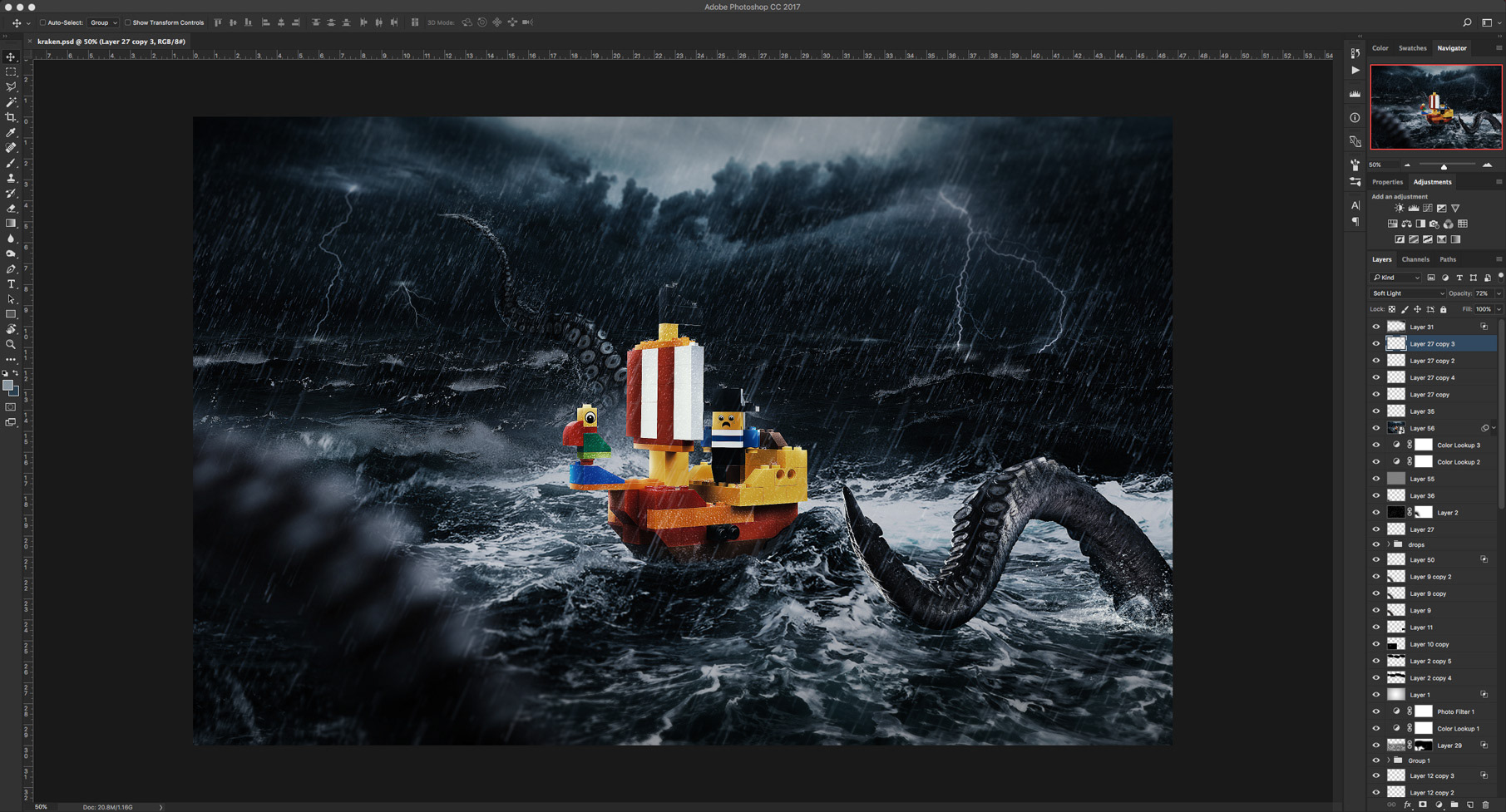Select the Brush tool

[x=11, y=163]
